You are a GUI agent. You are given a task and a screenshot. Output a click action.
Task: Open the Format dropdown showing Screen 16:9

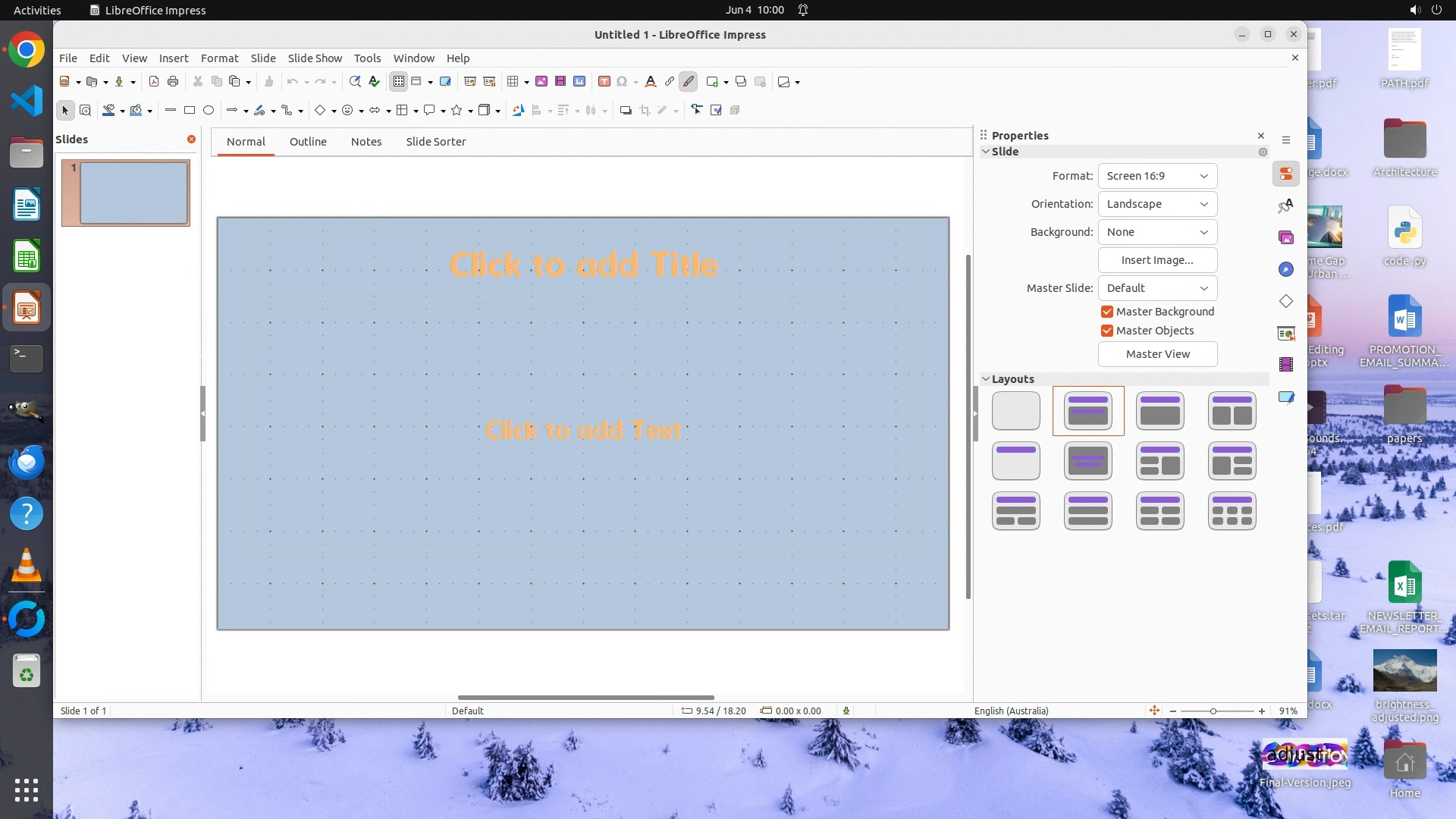point(1157,176)
